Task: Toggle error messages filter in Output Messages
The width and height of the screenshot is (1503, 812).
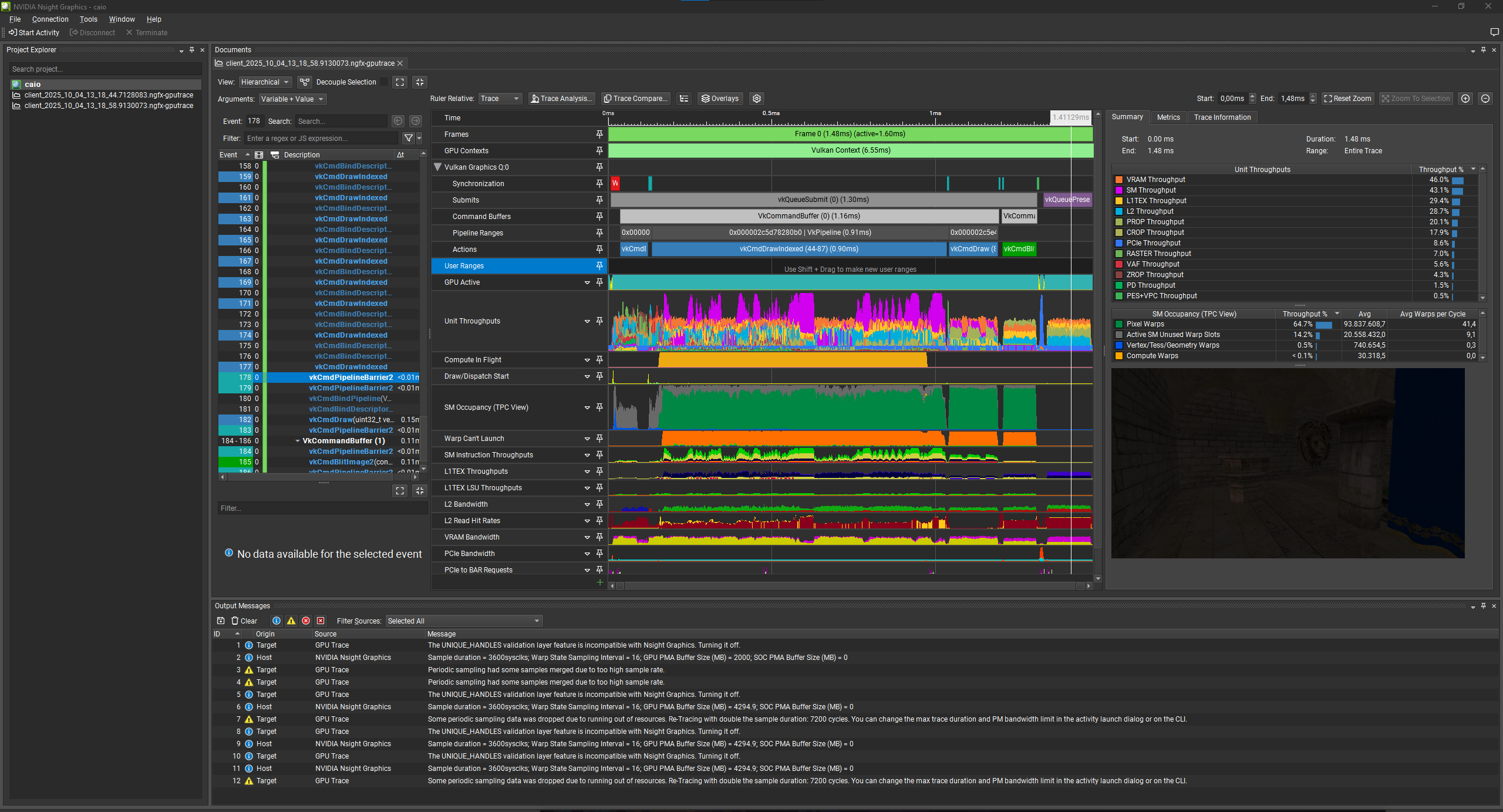Action: point(306,621)
